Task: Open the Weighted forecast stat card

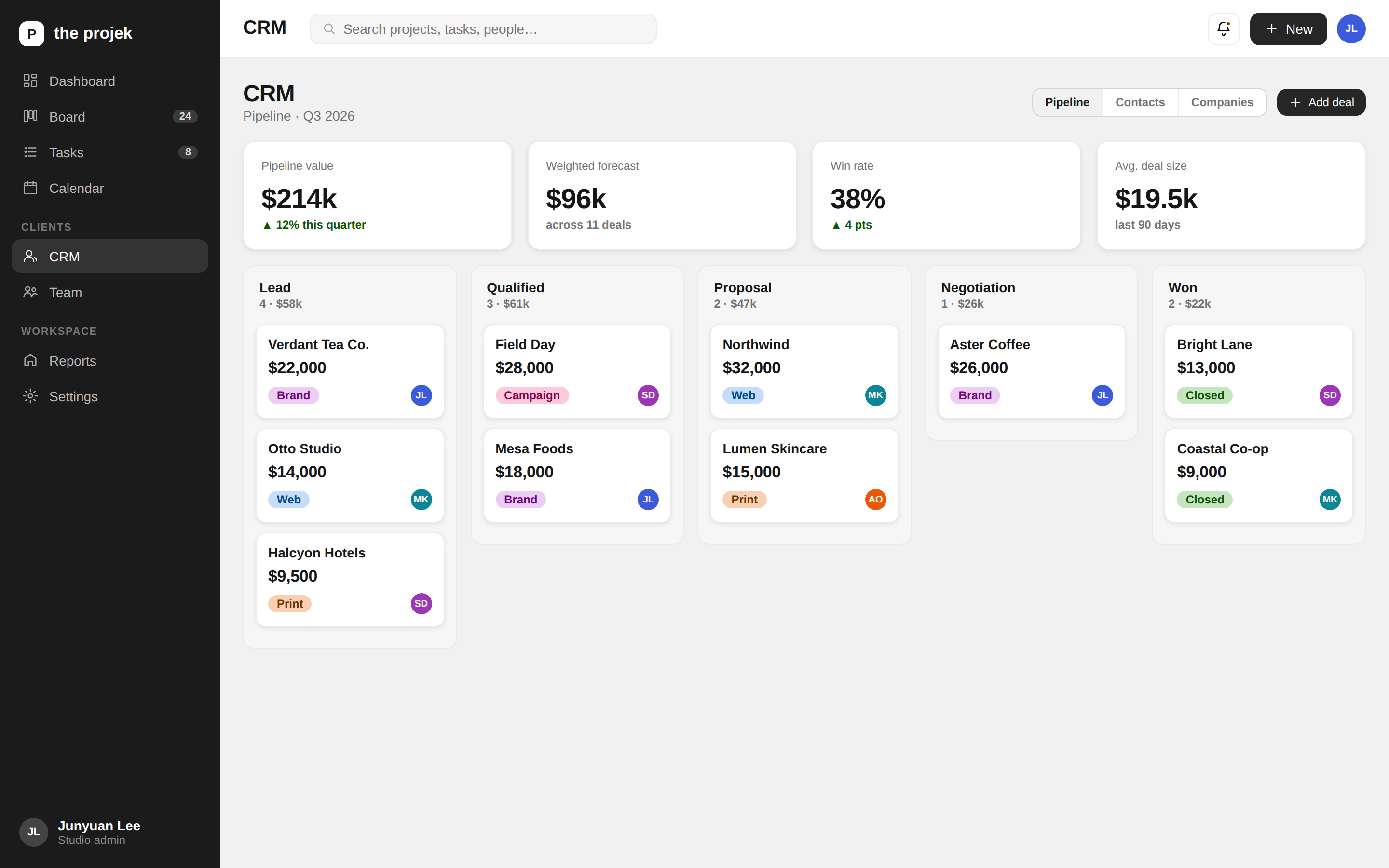Action: point(662,195)
